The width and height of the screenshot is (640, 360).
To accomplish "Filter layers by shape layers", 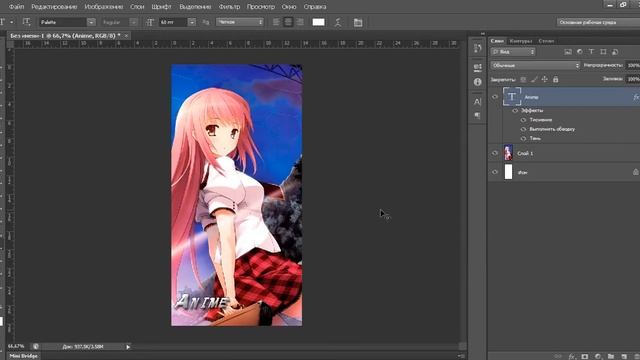I will [x=603, y=52].
